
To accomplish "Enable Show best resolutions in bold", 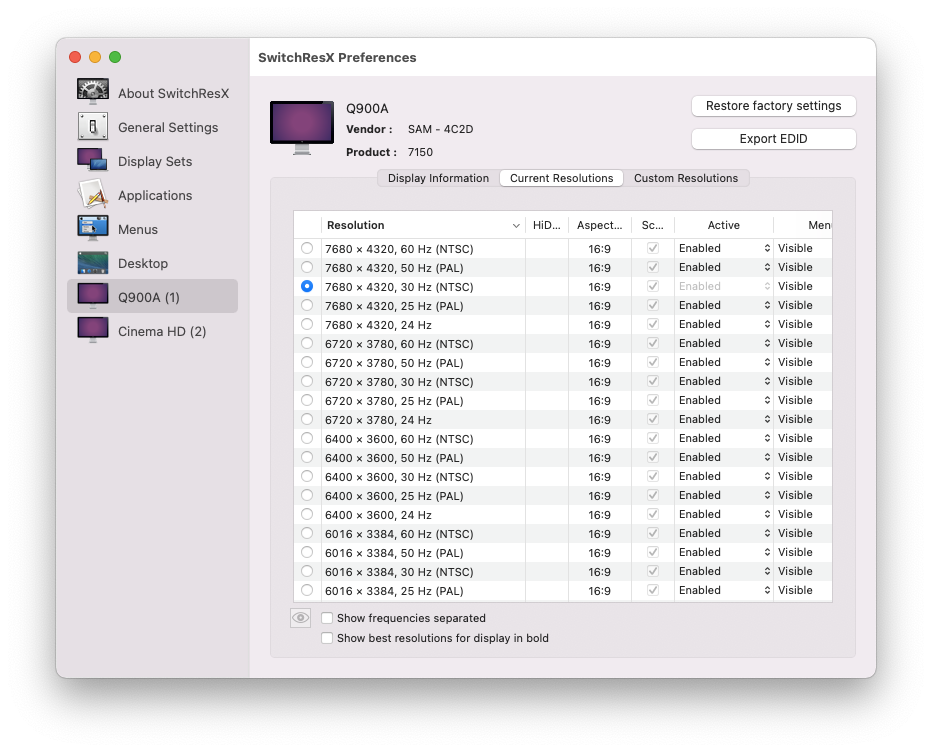I will click(327, 638).
